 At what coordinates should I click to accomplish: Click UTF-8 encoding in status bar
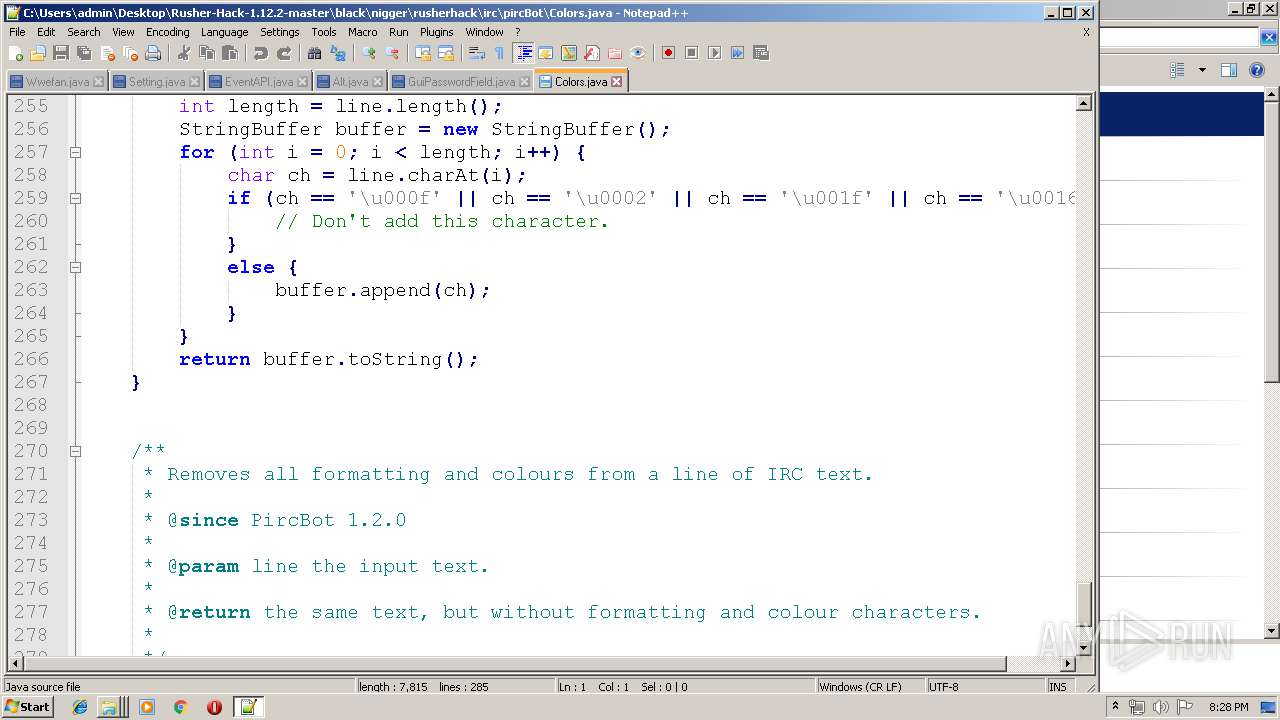pyautogui.click(x=984, y=687)
